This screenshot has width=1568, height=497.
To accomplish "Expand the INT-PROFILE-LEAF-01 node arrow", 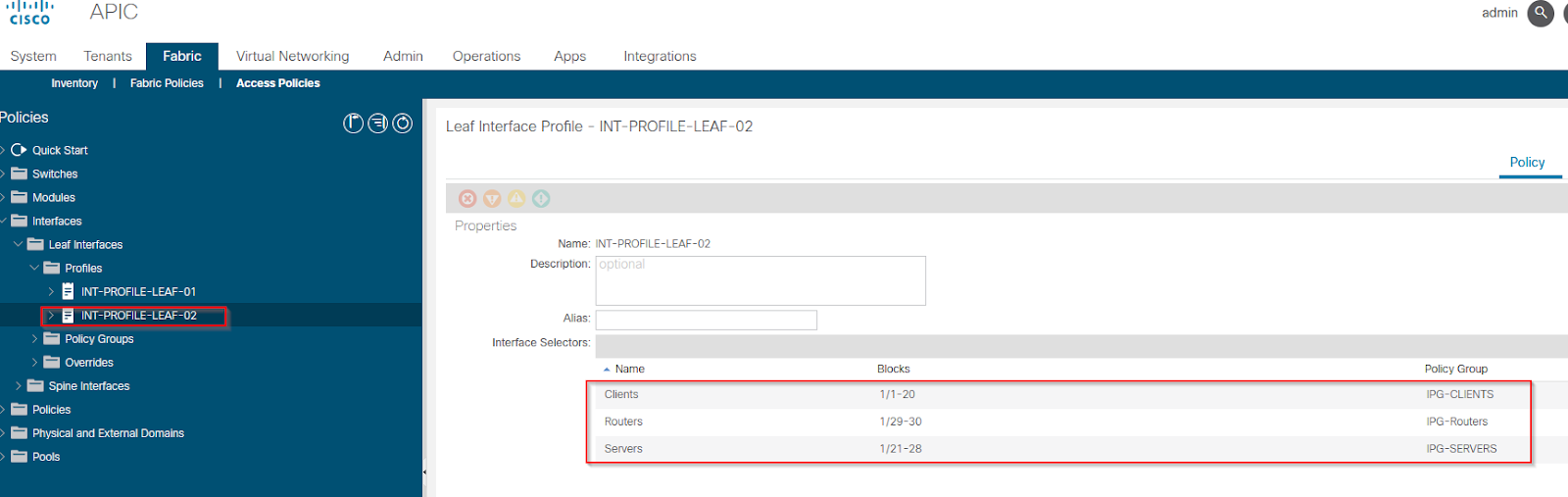I will (x=51, y=291).
